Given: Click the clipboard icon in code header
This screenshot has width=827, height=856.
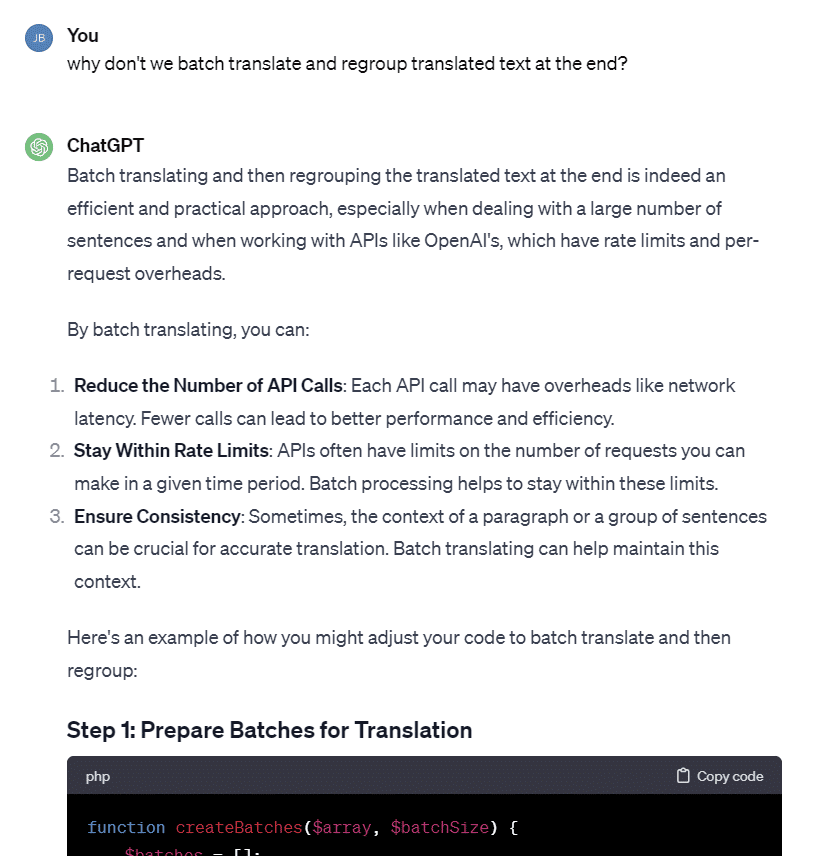Looking at the screenshot, I should (683, 776).
